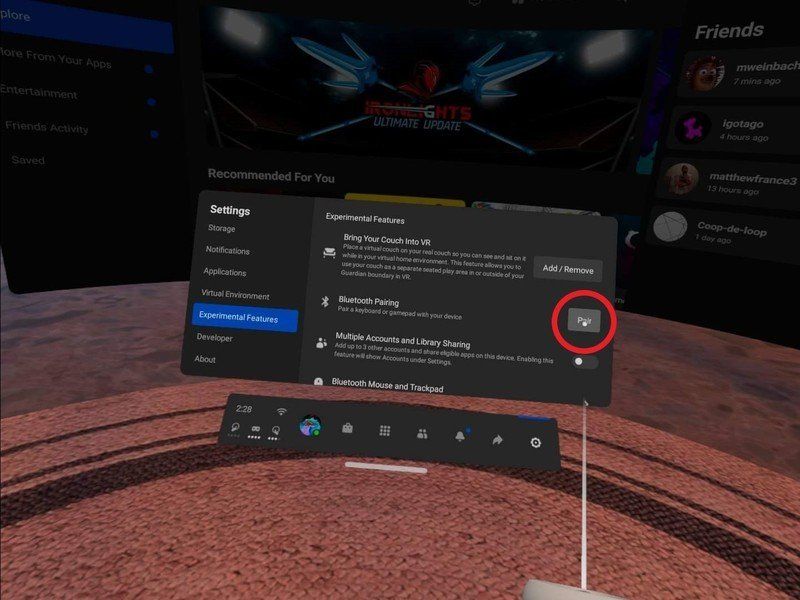Image resolution: width=800 pixels, height=600 pixels.
Task: Open the App Library grid icon
Action: [x=384, y=432]
